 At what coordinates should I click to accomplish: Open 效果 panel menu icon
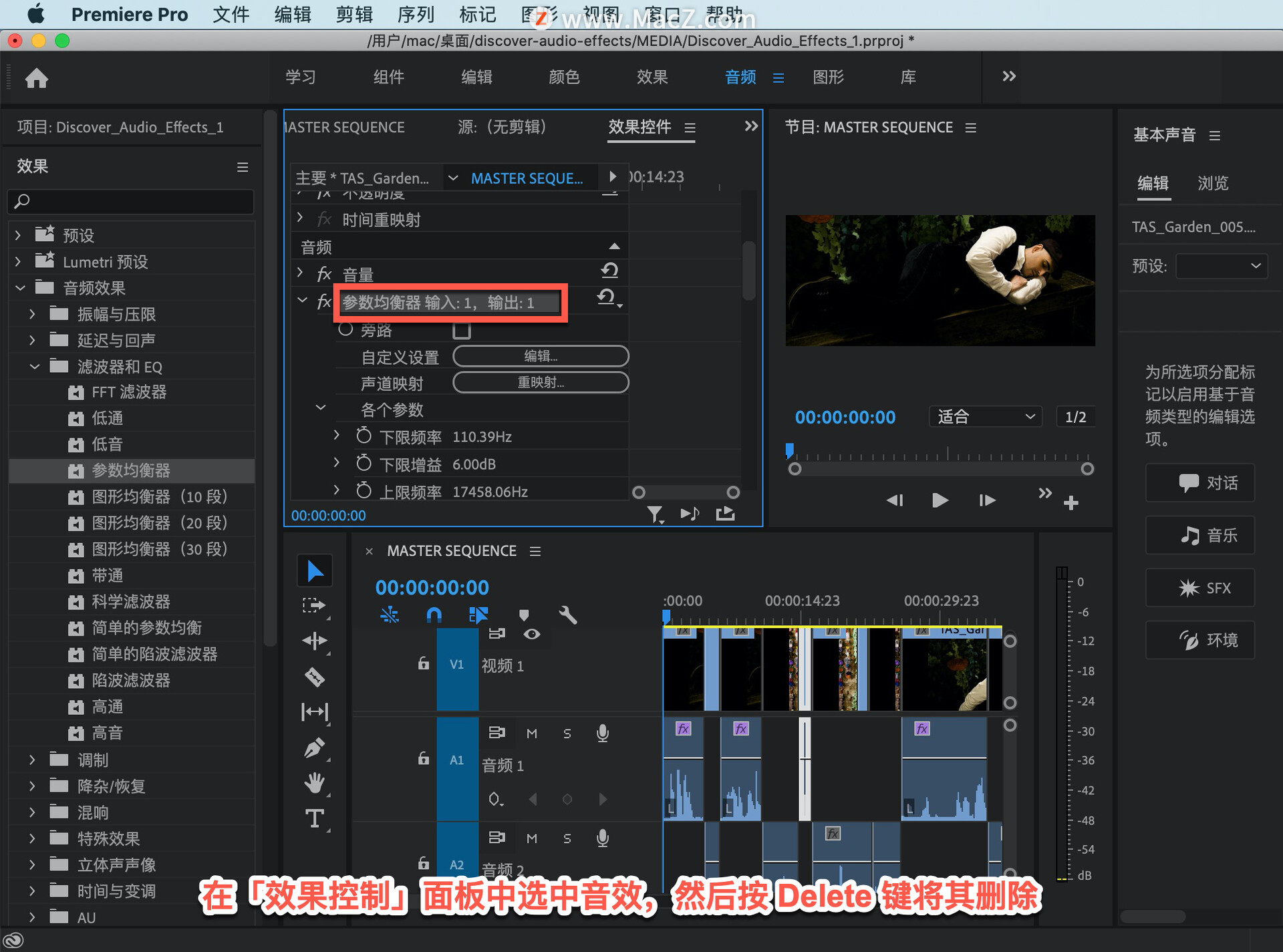click(243, 167)
